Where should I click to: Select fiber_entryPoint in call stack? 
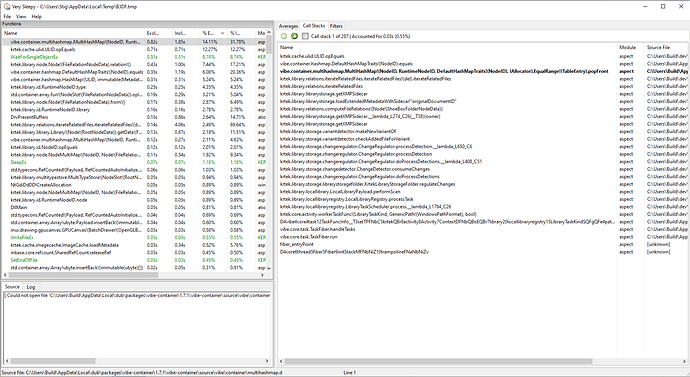[483, 244]
